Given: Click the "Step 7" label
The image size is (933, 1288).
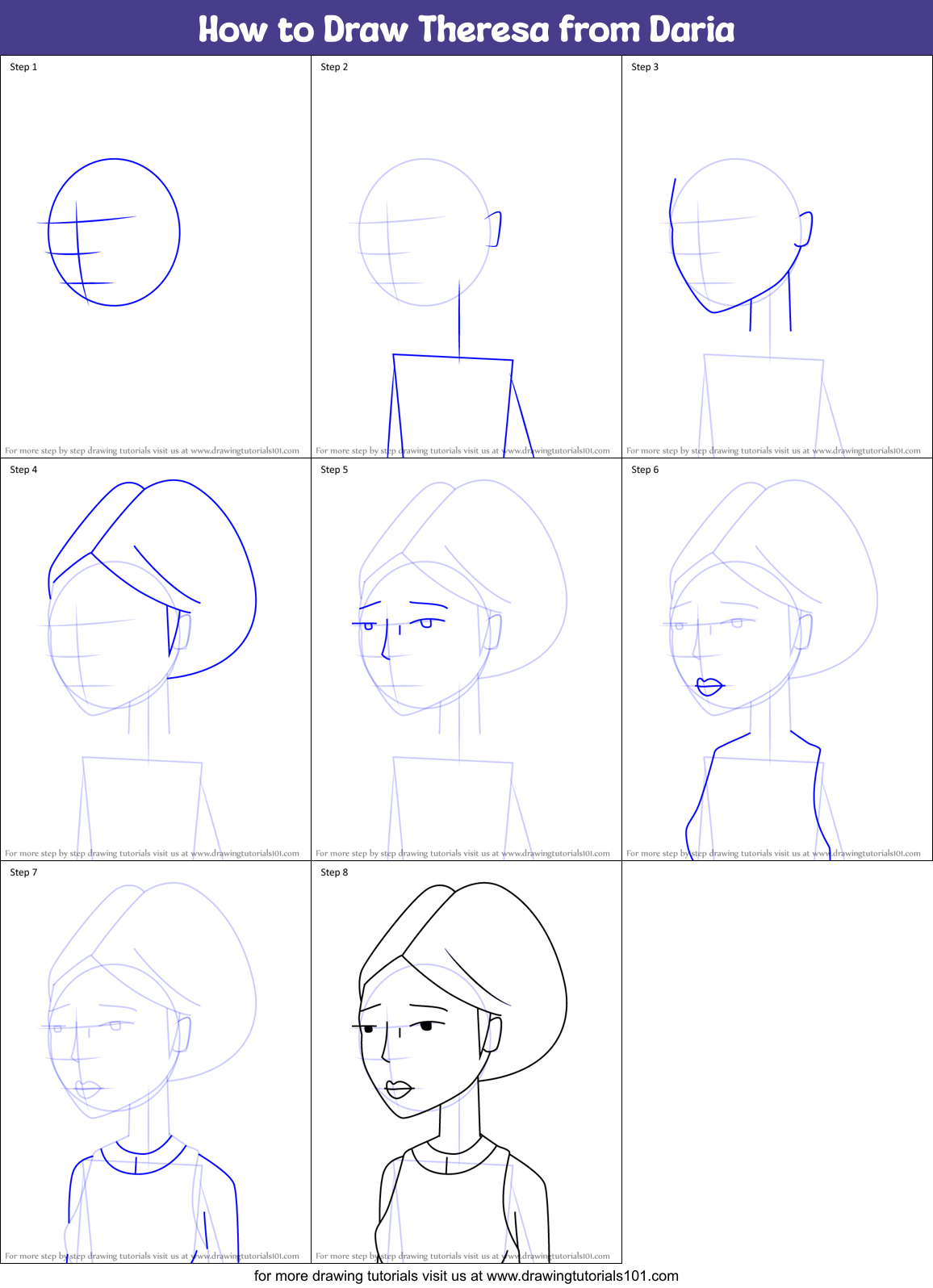Looking at the screenshot, I should pyautogui.click(x=23, y=872).
